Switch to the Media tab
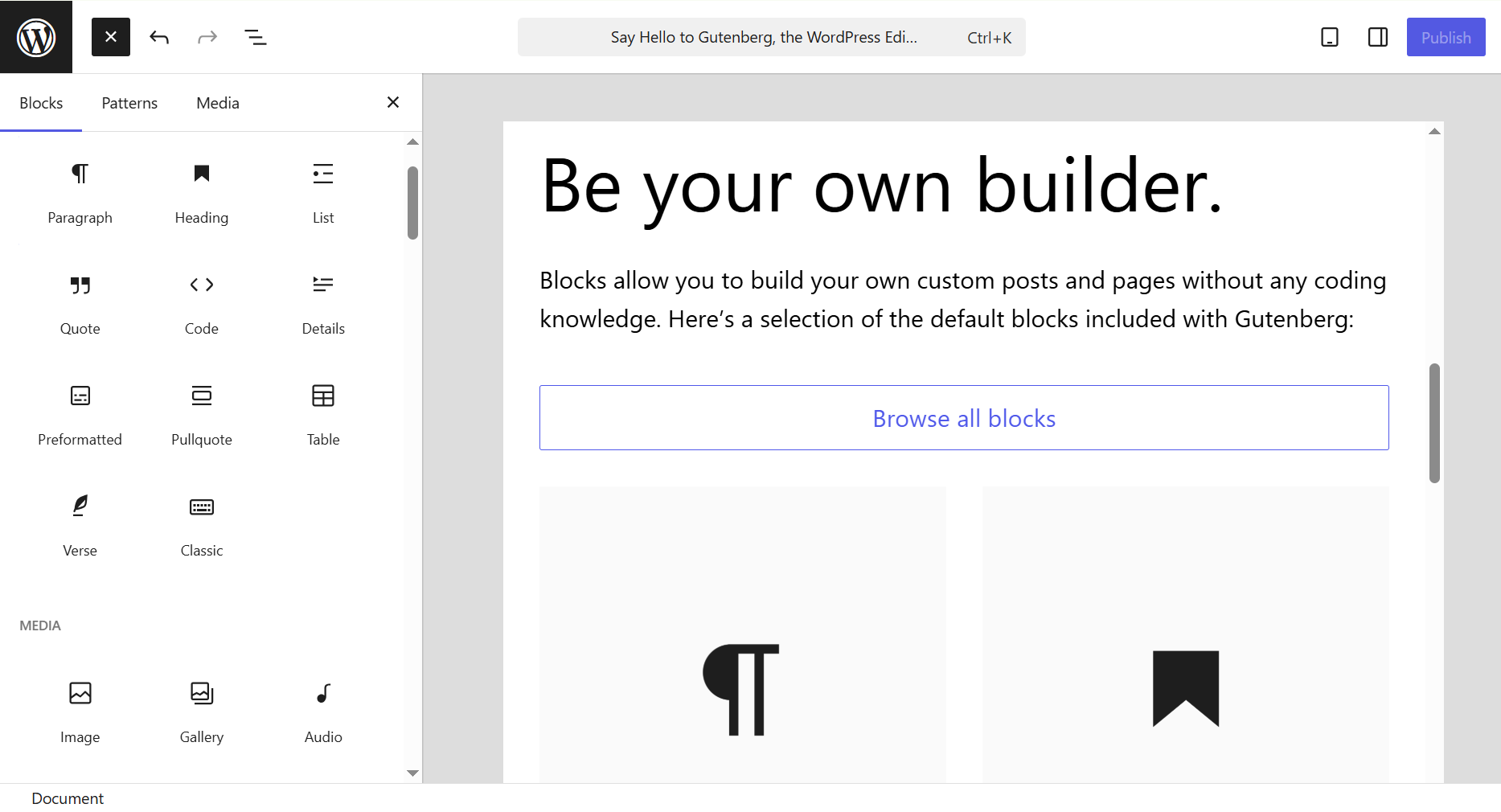The height and width of the screenshot is (812, 1501). tap(218, 103)
